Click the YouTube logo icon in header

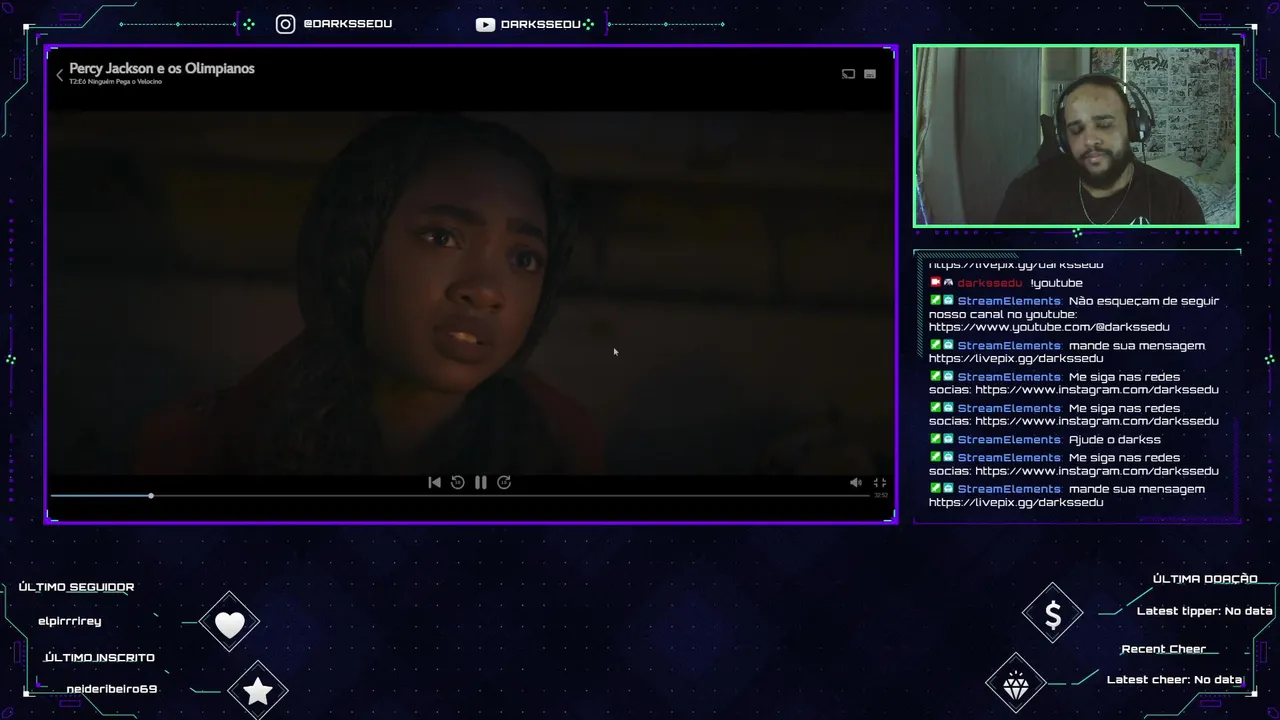click(485, 24)
